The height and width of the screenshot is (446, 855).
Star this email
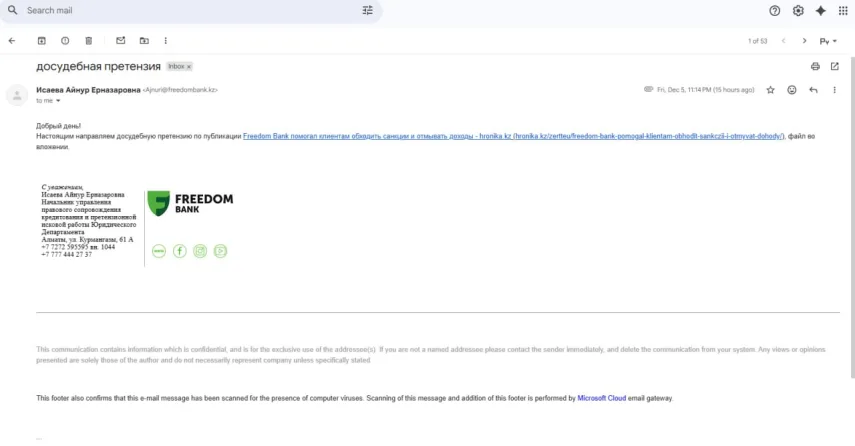click(x=770, y=90)
